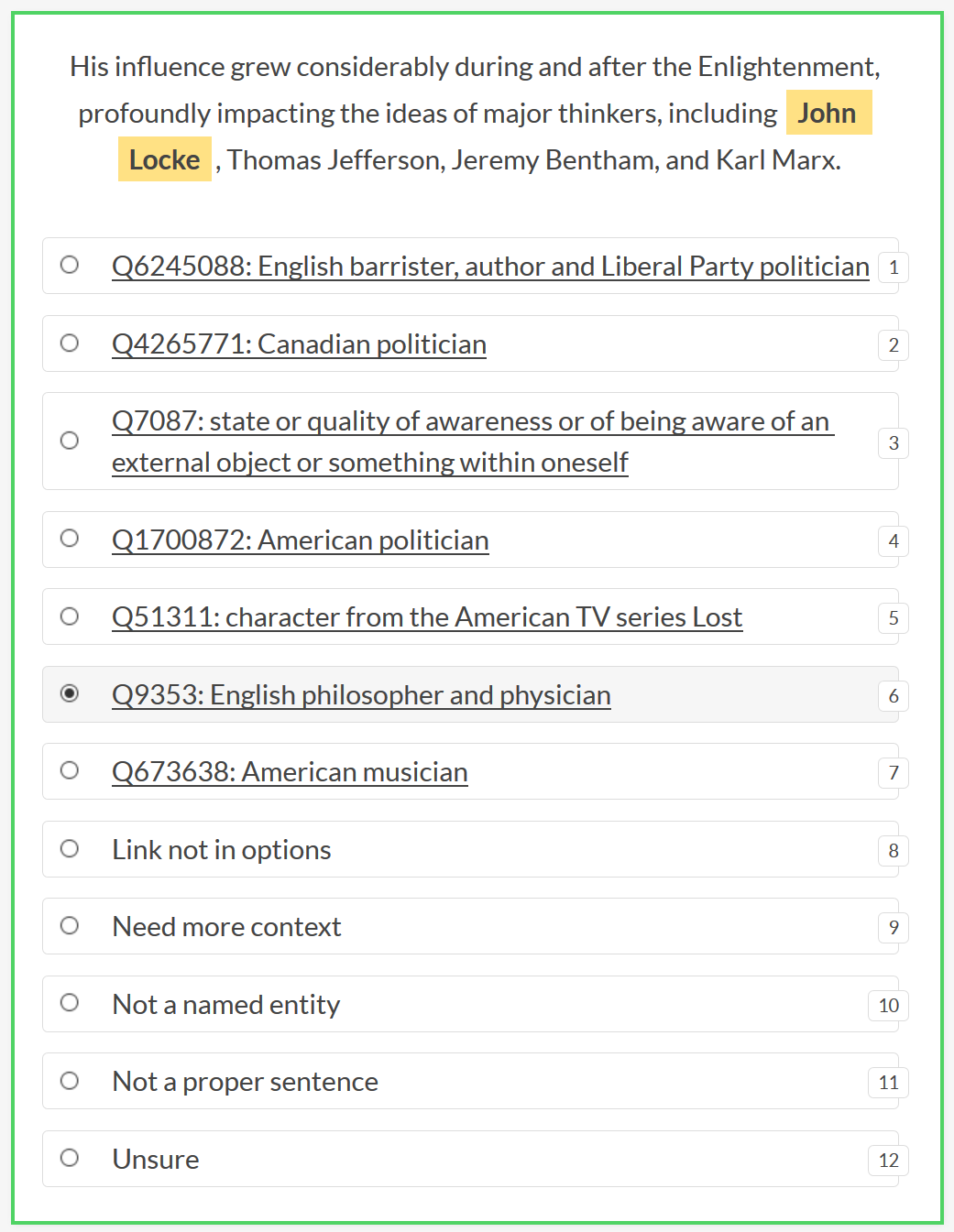Screen dimensions: 954x1232
Task: Click shortcut badge number 6
Action: tap(894, 696)
